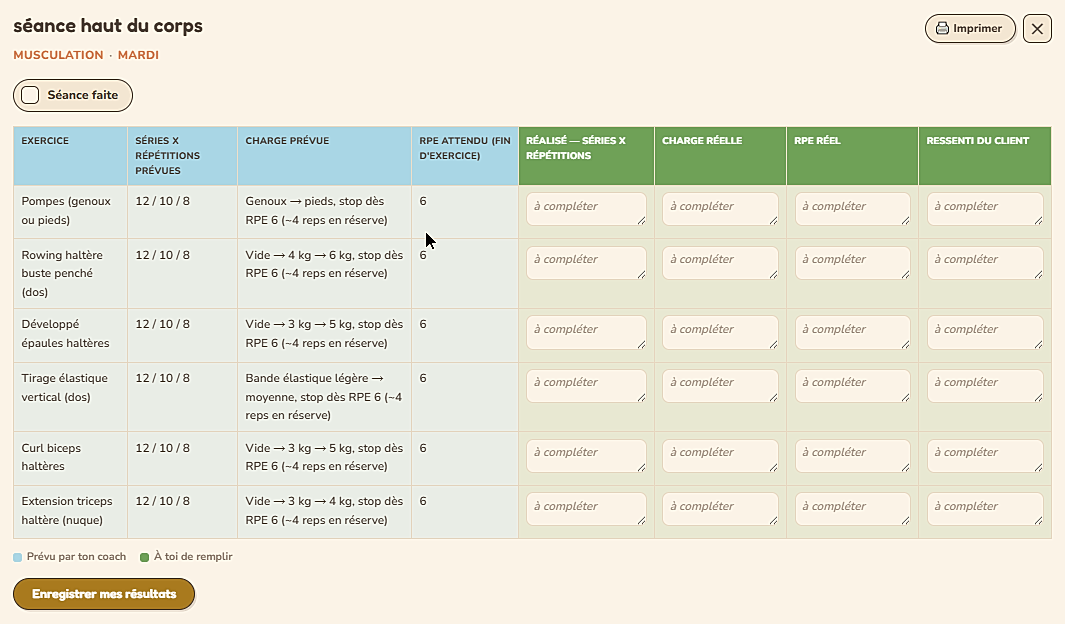Click RPE réel field for Rowing haltère
Image resolution: width=1065 pixels, height=624 pixels.
click(852, 263)
